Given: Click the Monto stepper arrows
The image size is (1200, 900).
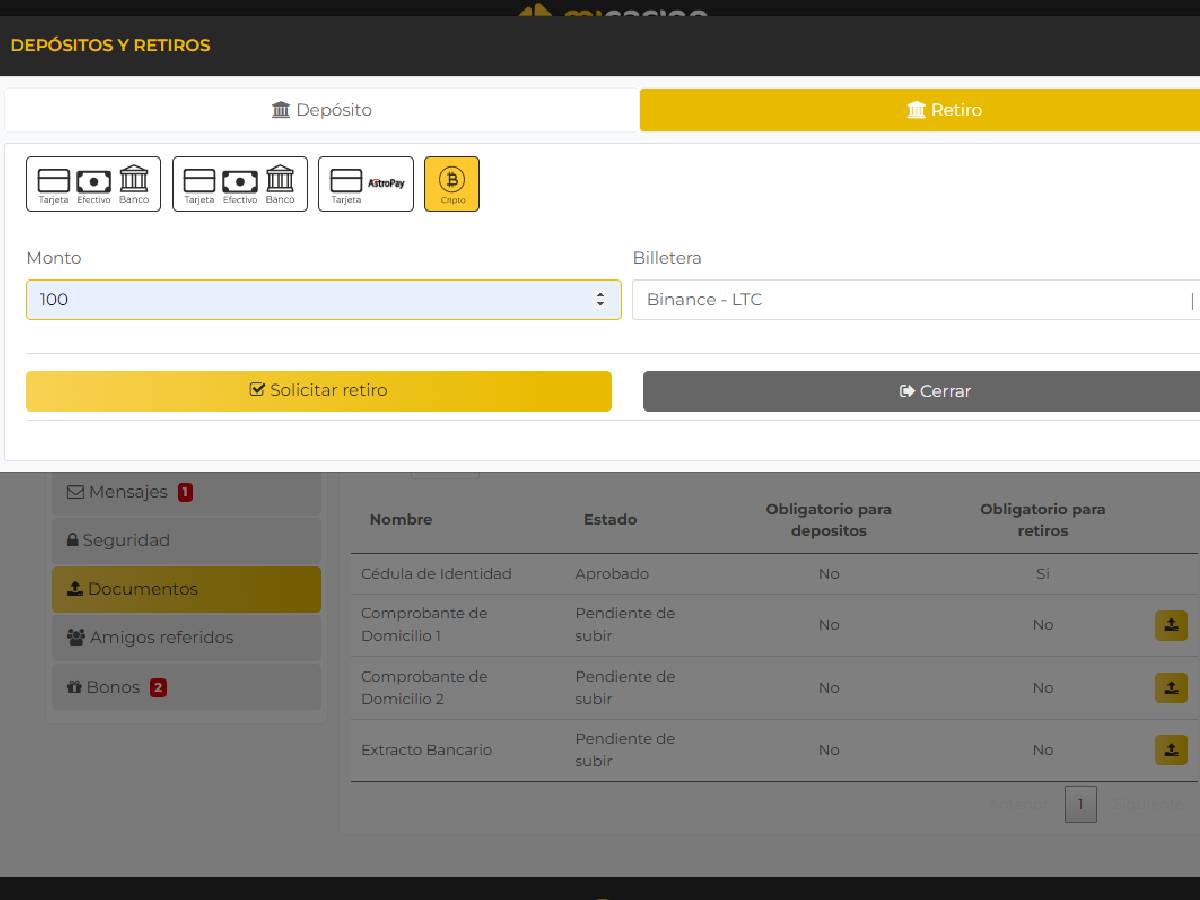Looking at the screenshot, I should [x=600, y=300].
